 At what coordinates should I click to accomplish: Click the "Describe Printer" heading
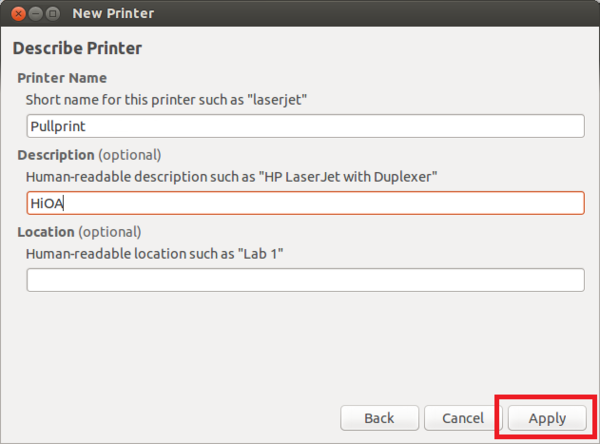point(77,48)
